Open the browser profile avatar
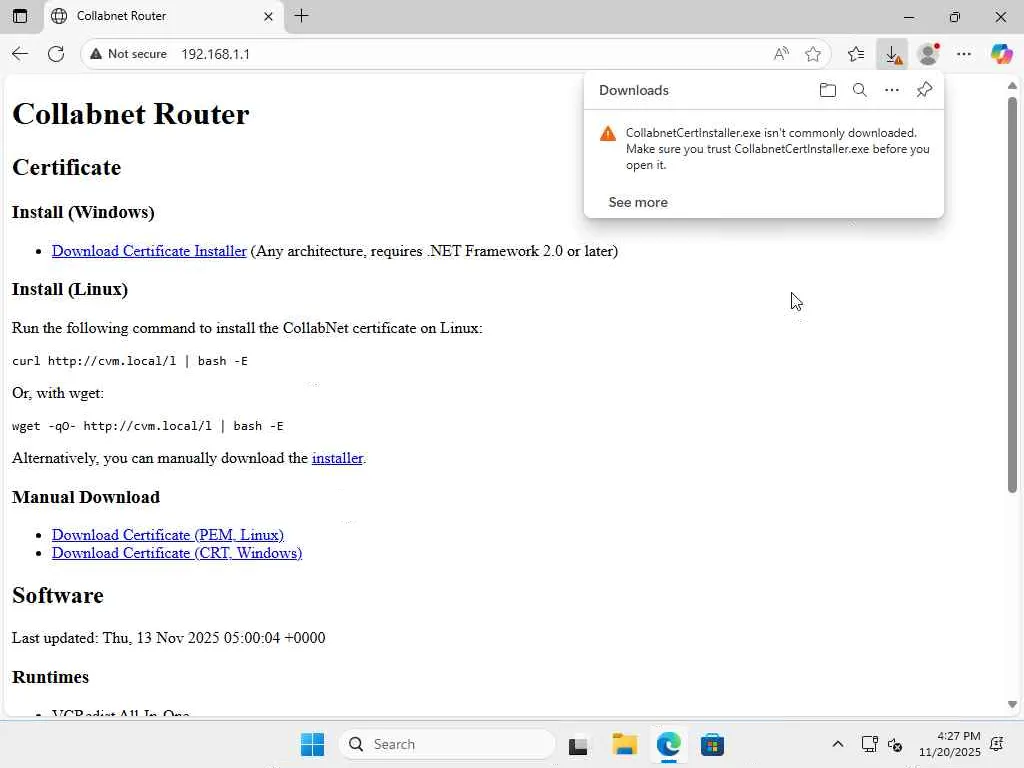The image size is (1024, 768). (928, 54)
